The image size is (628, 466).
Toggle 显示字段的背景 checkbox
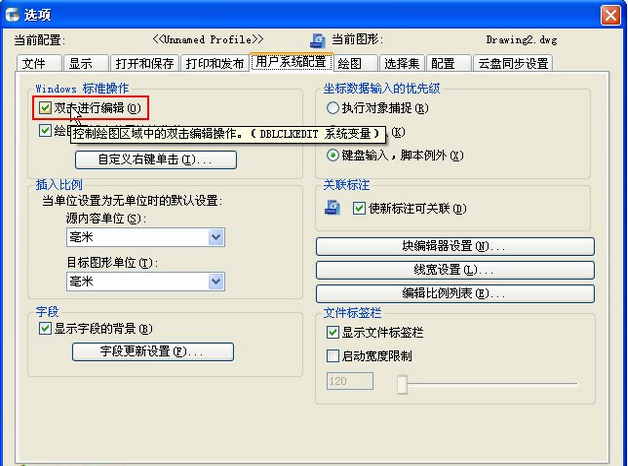[x=45, y=328]
